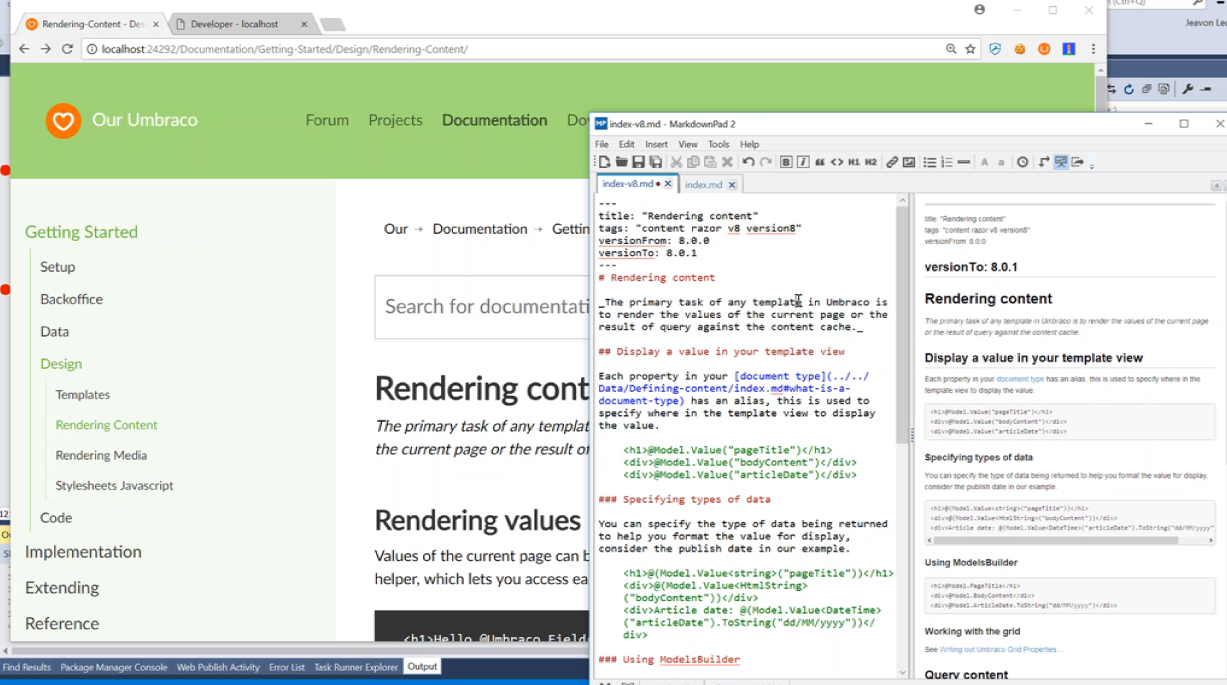Image resolution: width=1227 pixels, height=685 pixels.
Task: Apply Heading 1 format in MarkdownPad
Action: click(x=854, y=162)
